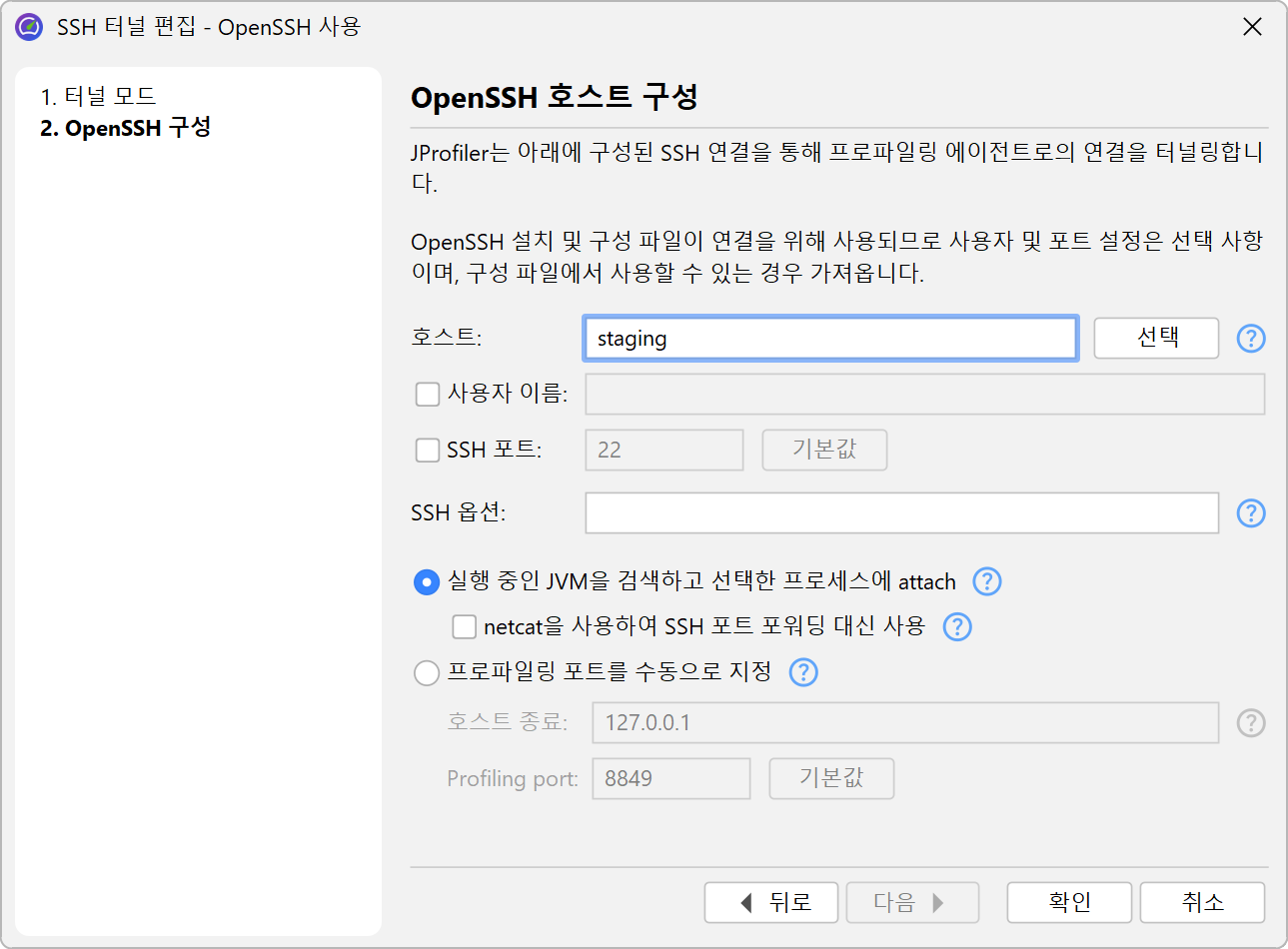Image resolution: width=1288 pixels, height=949 pixels.
Task: Confirm with the 확인 button
Action: 1069,903
